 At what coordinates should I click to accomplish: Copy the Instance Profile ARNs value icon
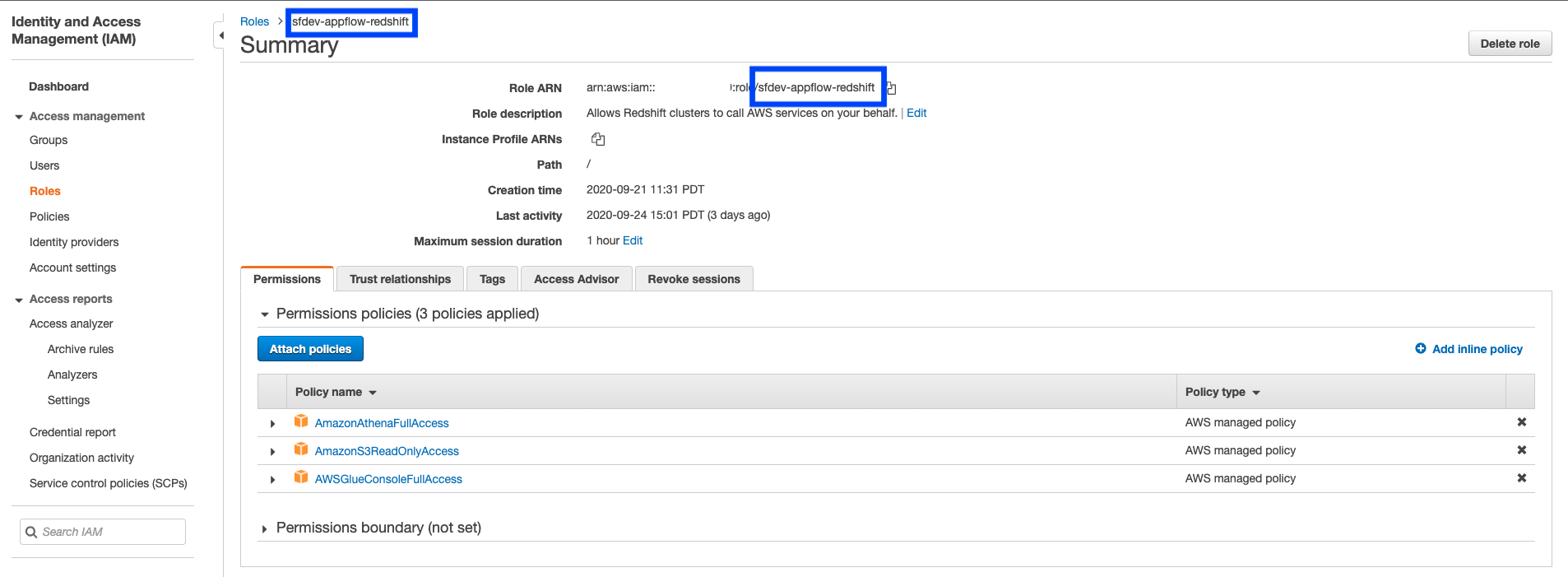click(x=598, y=139)
